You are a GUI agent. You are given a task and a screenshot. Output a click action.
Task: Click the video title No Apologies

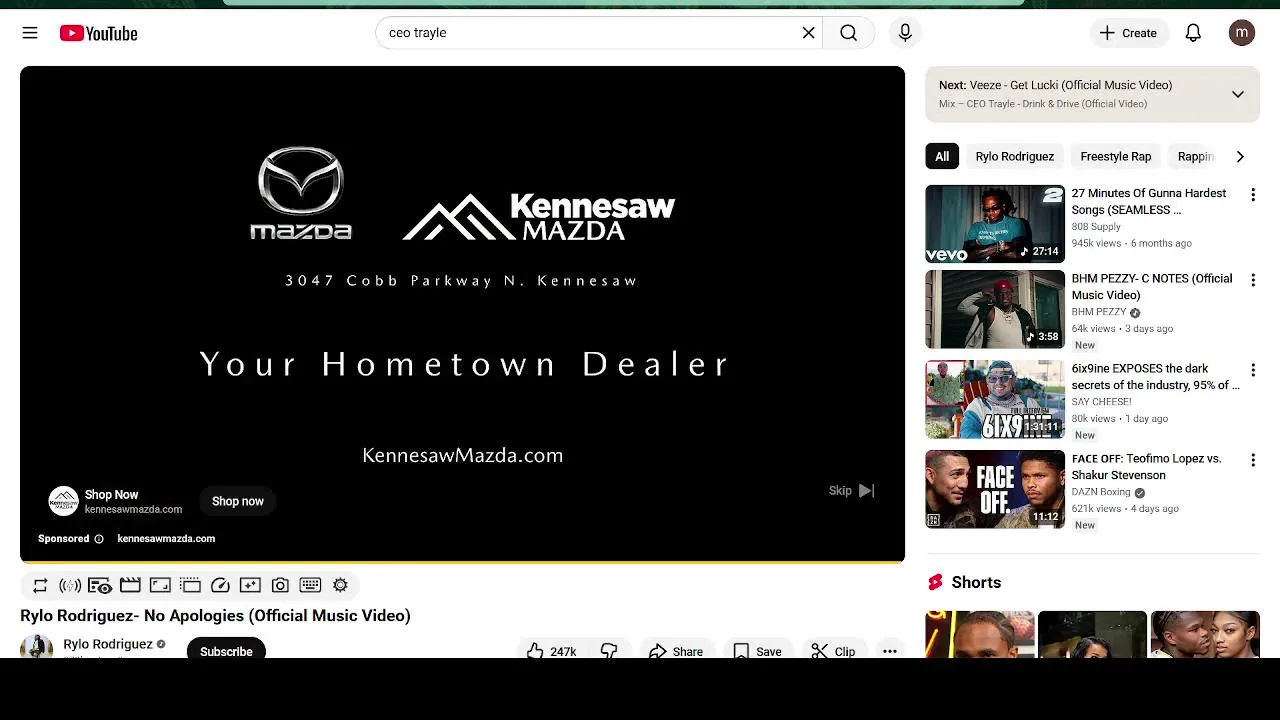tap(215, 616)
